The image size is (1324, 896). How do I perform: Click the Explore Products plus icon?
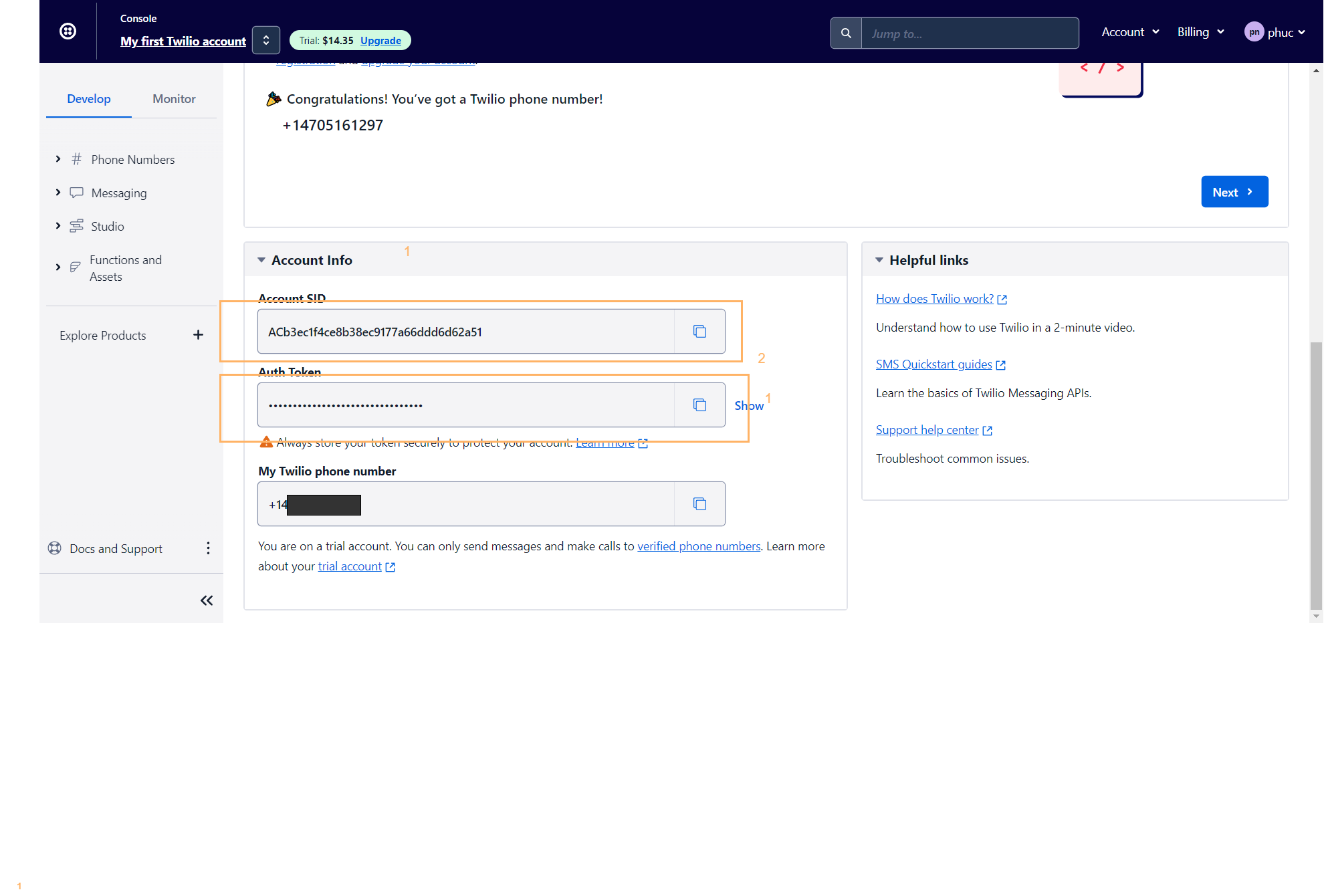tap(198, 335)
